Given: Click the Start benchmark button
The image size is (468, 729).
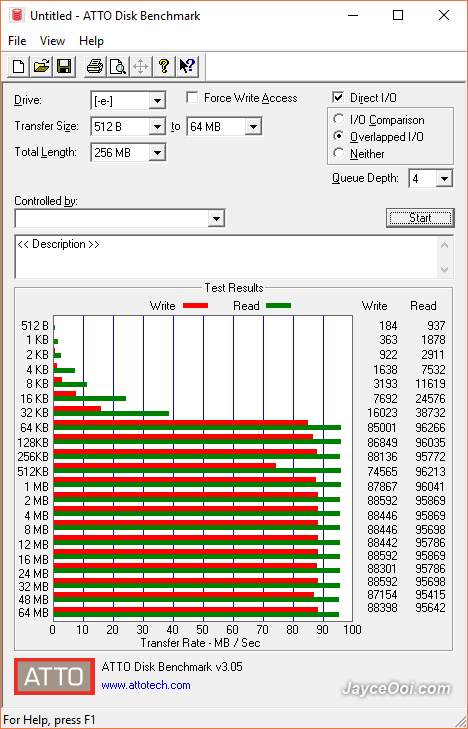Looking at the screenshot, I should [x=420, y=218].
